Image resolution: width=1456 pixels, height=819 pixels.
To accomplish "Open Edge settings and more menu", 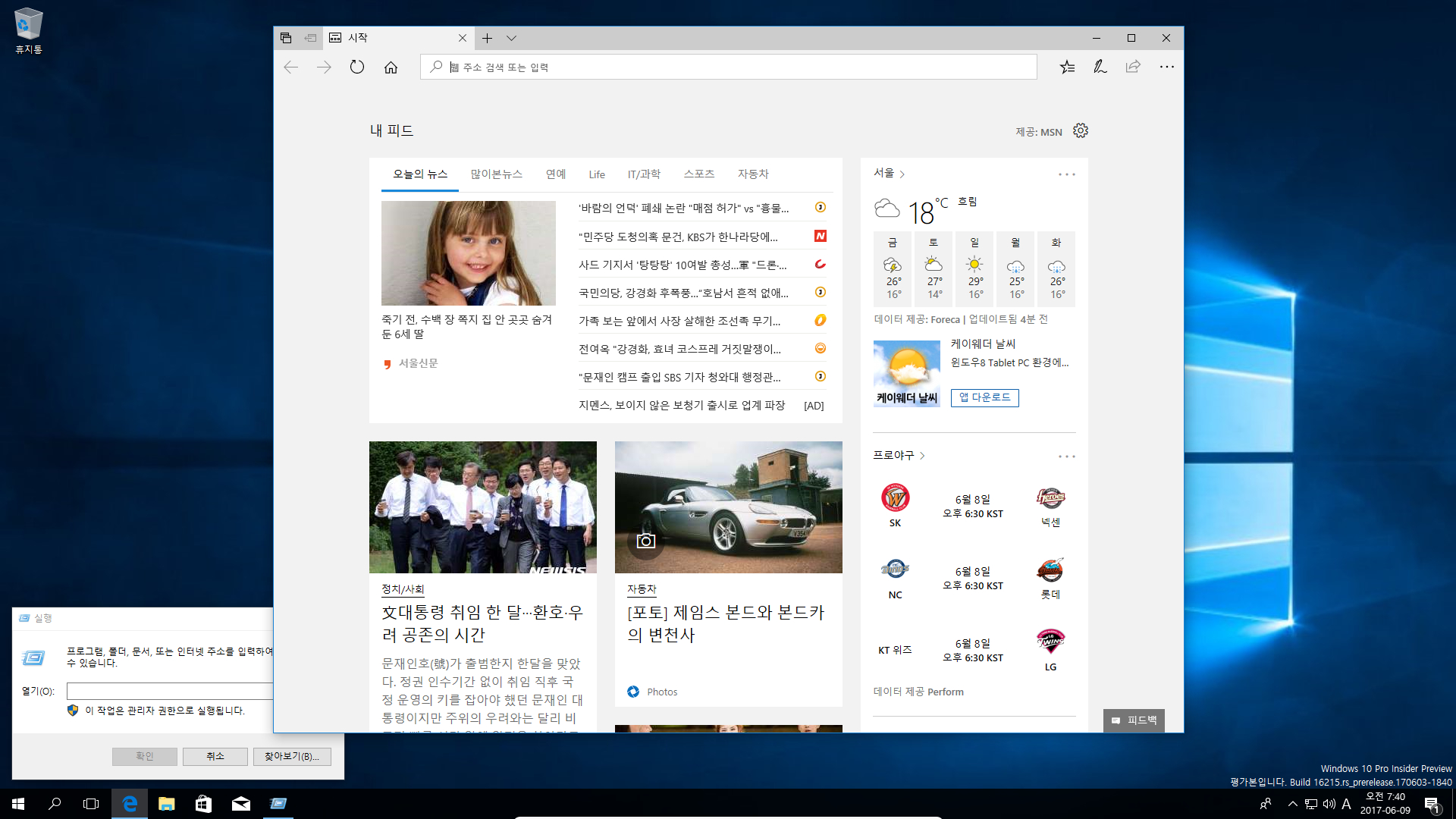I will 1166,67.
